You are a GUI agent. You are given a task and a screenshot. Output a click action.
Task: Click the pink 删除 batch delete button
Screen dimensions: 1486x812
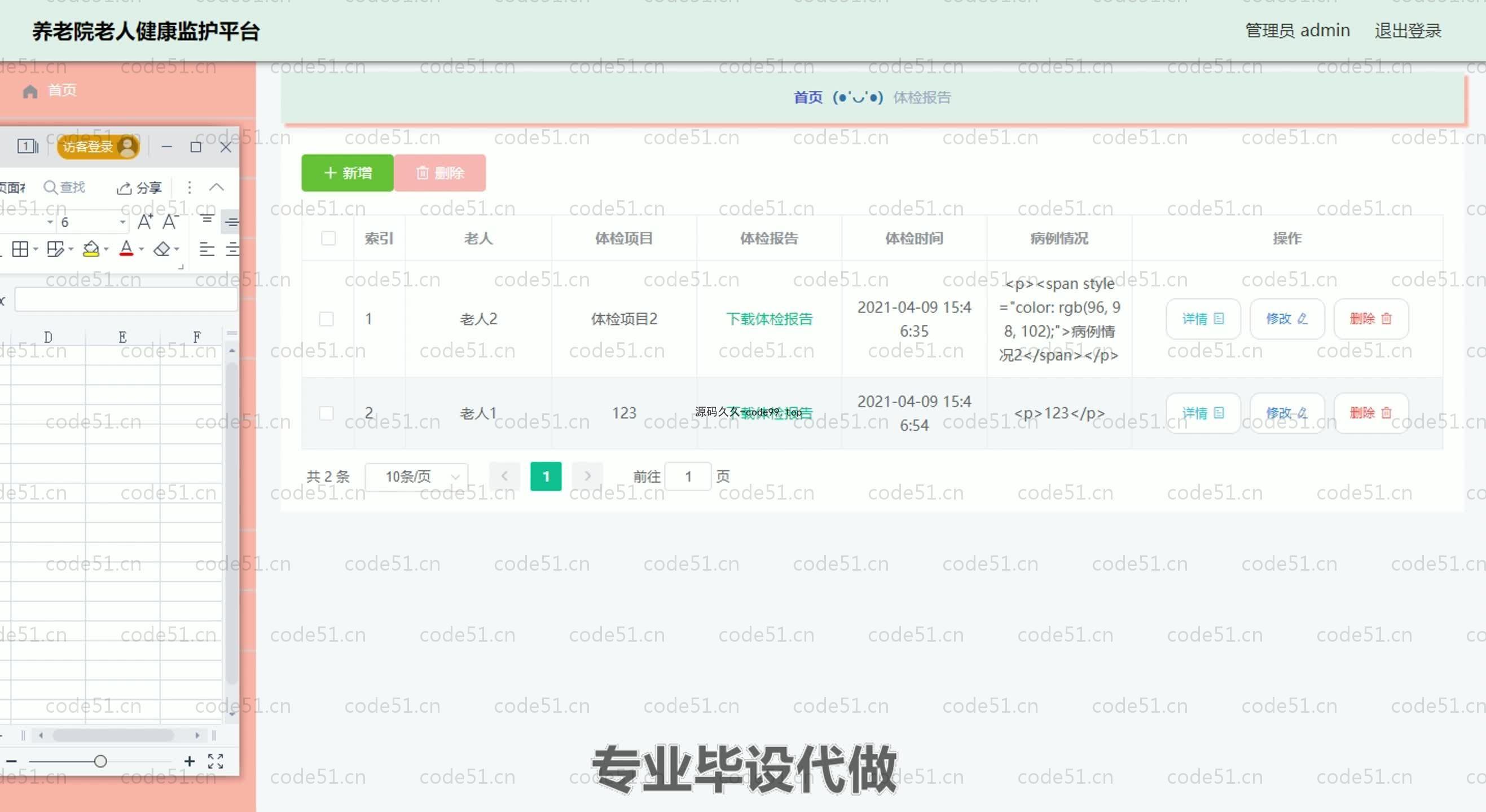click(x=439, y=173)
